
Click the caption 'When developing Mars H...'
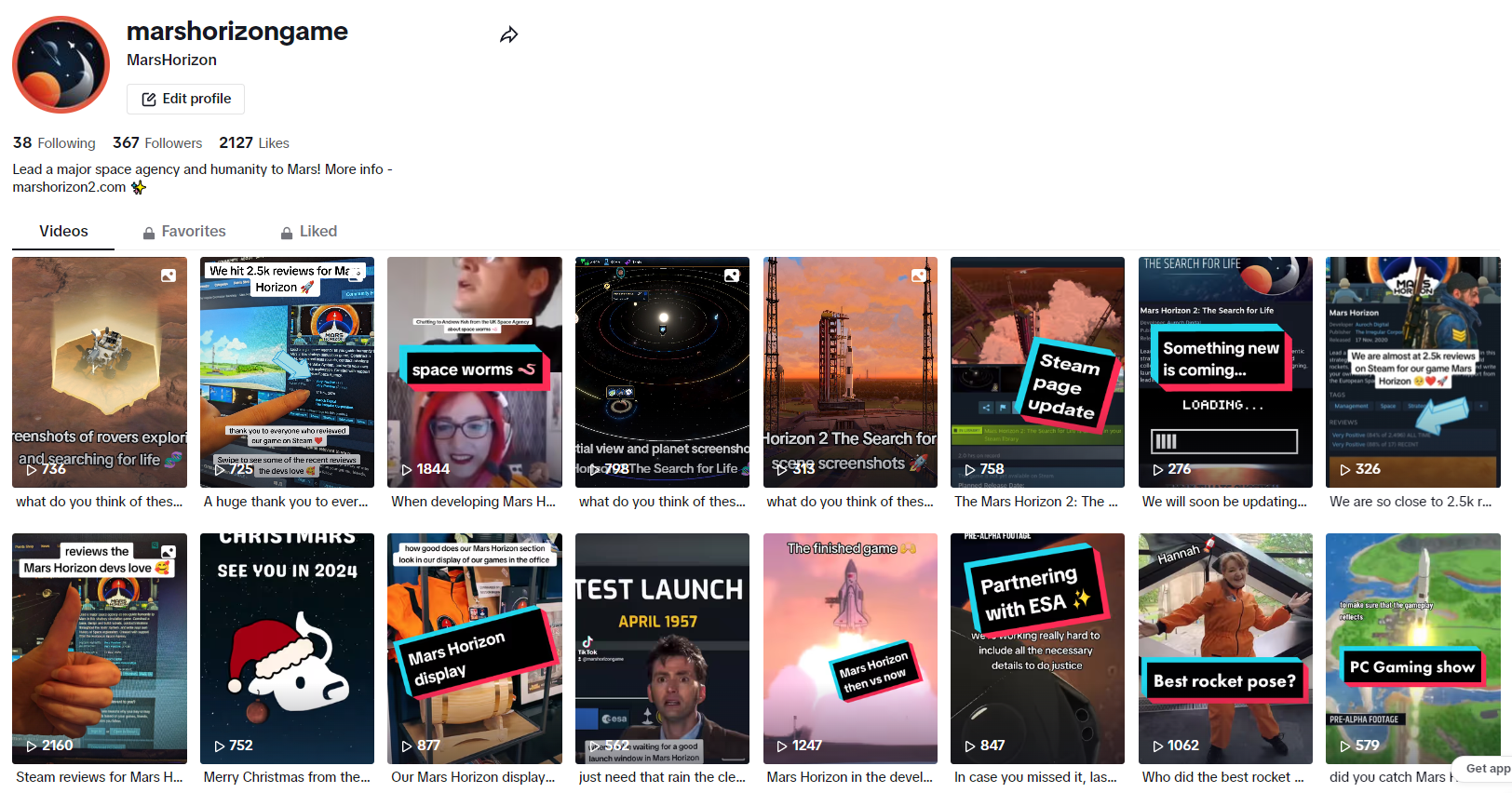pos(473,502)
